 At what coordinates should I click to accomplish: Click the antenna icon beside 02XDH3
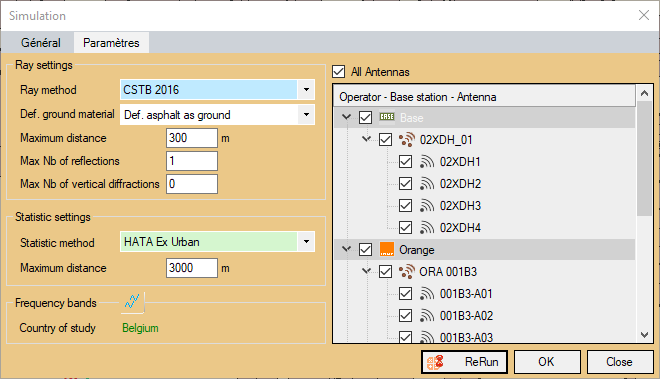(x=427, y=206)
